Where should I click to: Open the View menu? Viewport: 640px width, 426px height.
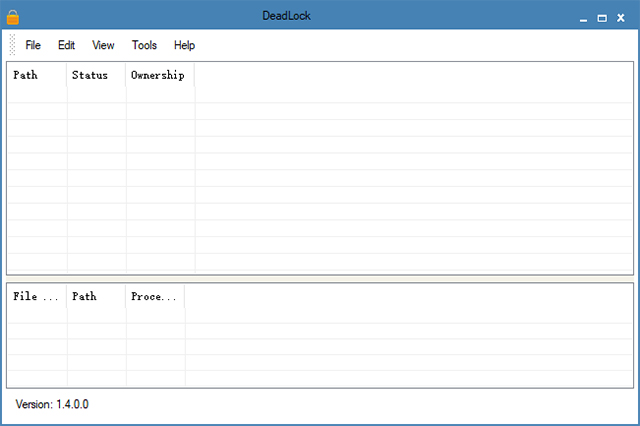[103, 45]
